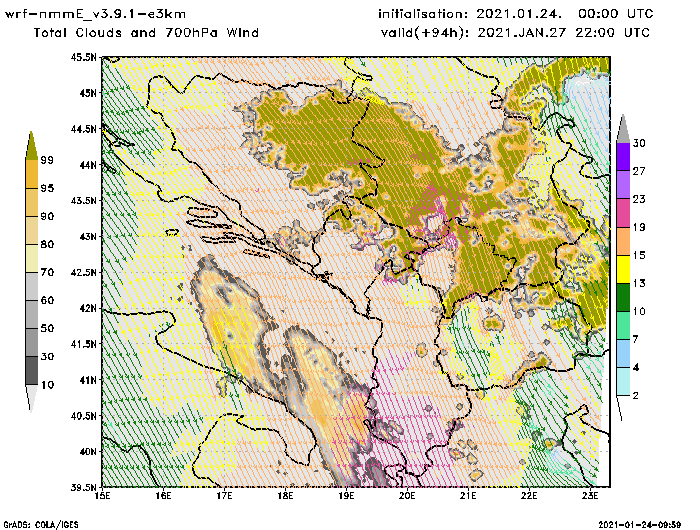Click the '17E' longitude label

[224, 496]
